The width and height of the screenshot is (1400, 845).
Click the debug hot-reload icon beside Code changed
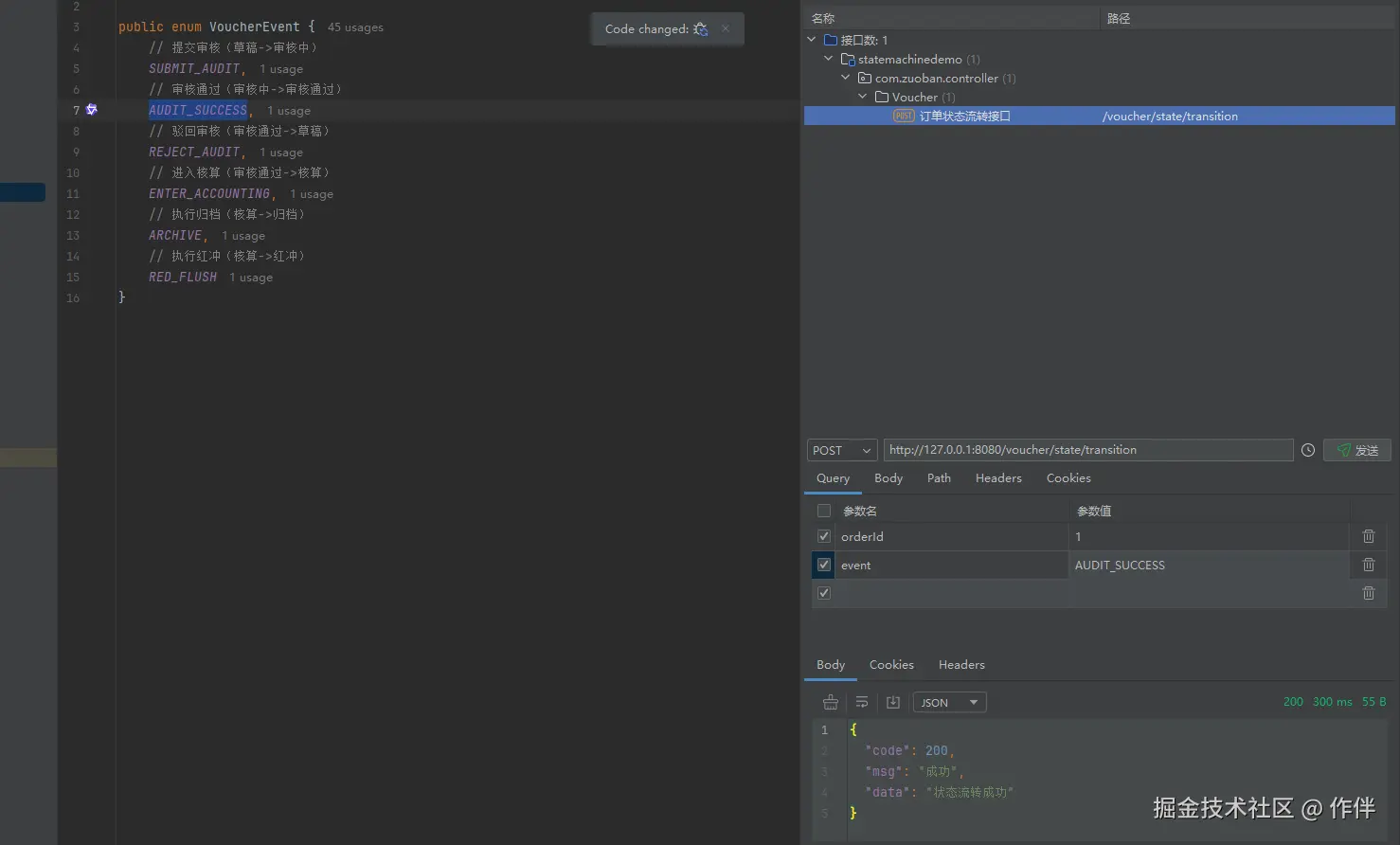(700, 29)
